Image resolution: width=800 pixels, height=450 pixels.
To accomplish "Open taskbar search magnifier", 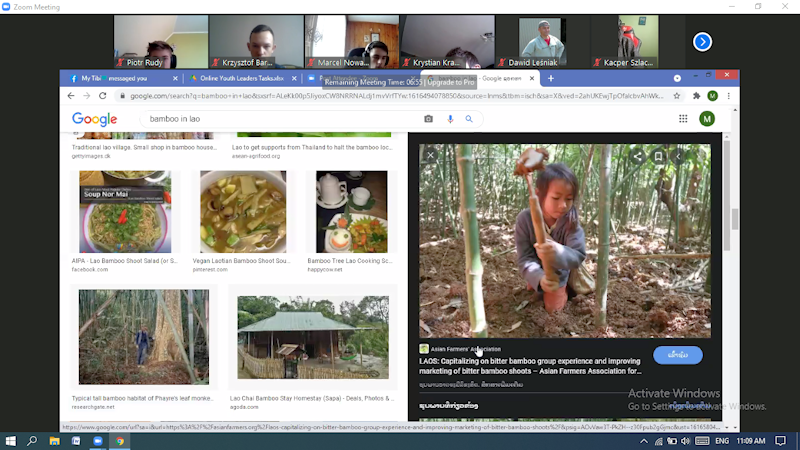I will [x=32, y=441].
